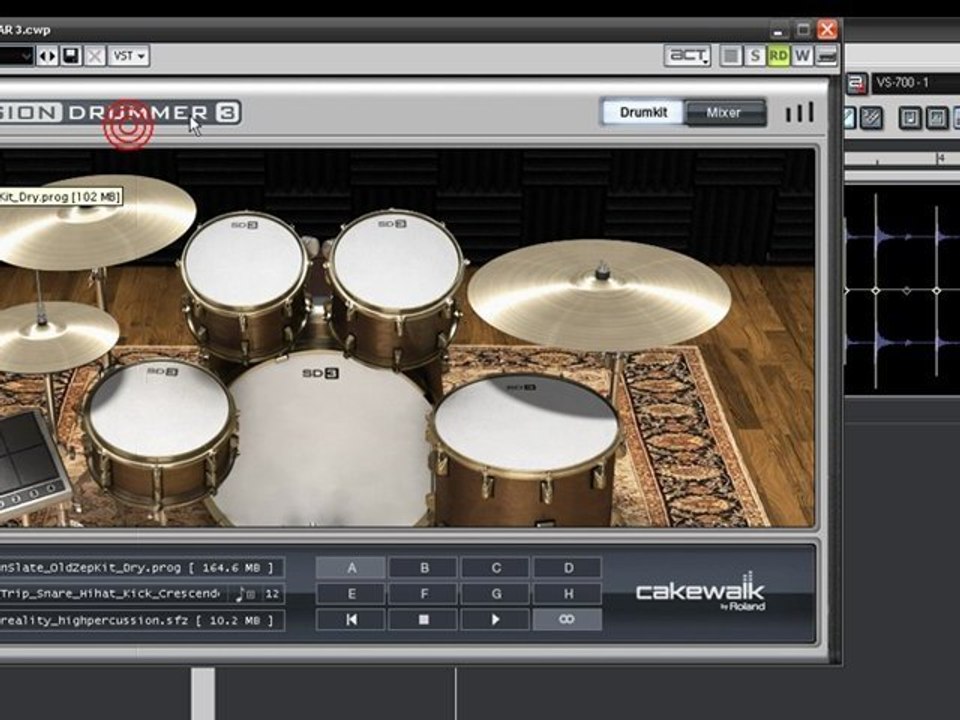The image size is (960, 720).
Task: Select pattern pad C
Action: click(x=496, y=568)
